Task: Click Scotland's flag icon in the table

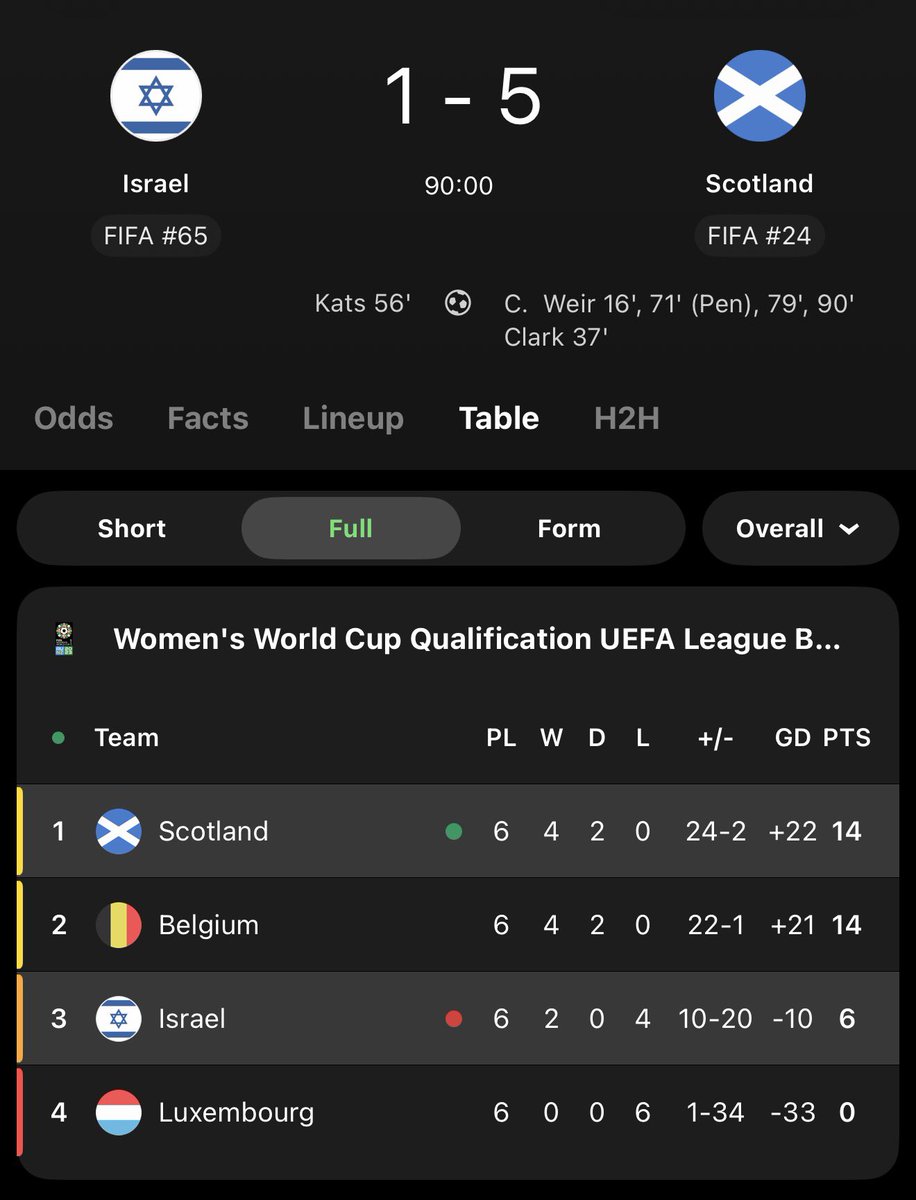Action: coord(118,831)
